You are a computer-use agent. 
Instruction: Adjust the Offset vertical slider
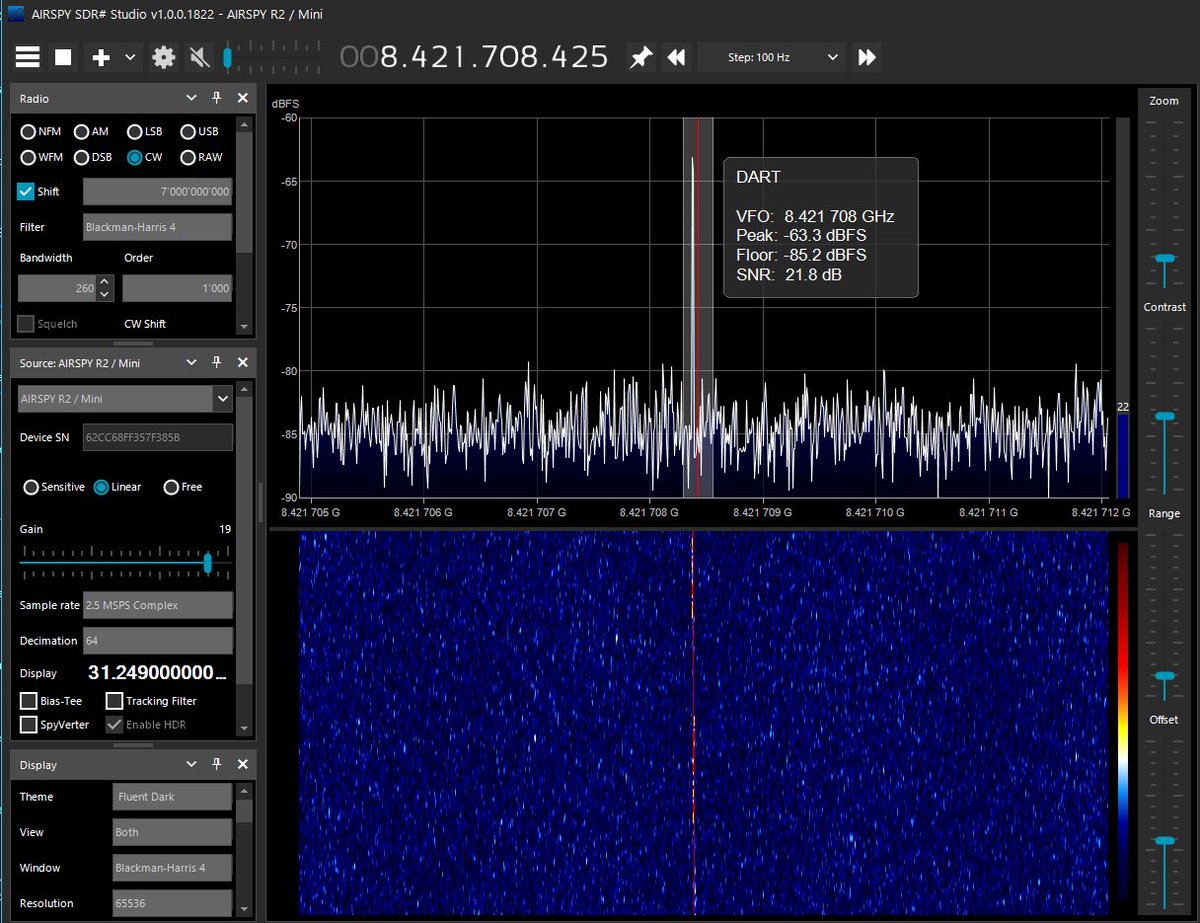coord(1164,841)
